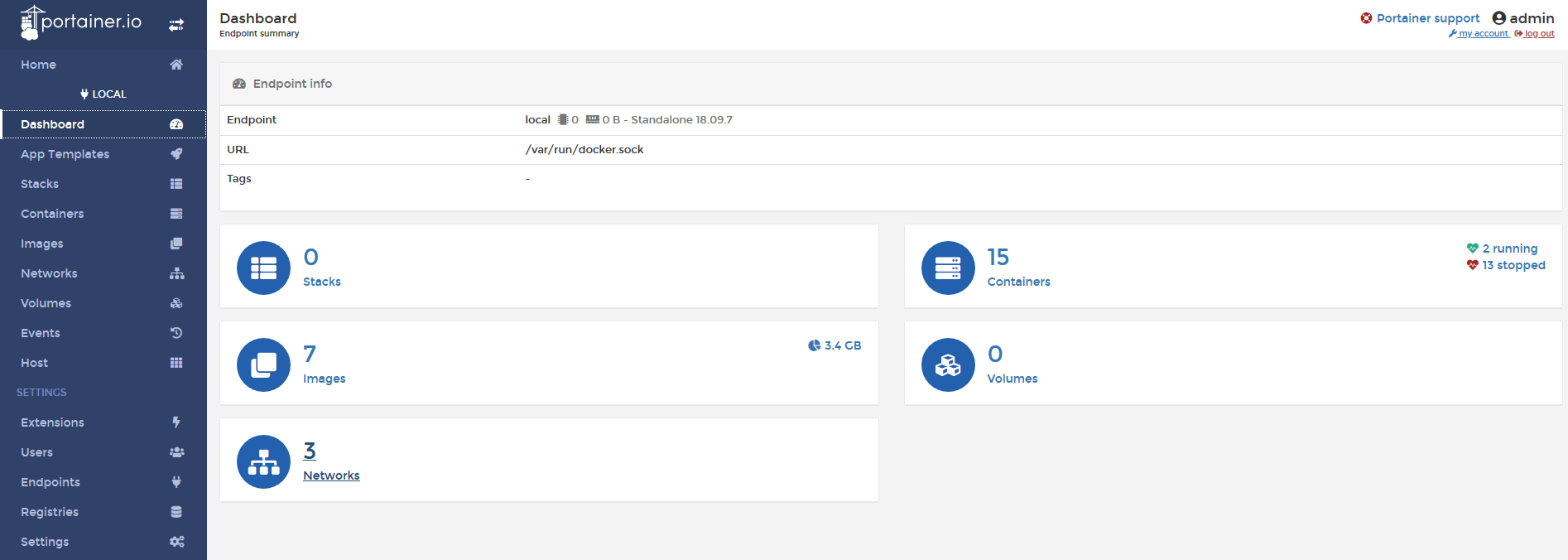The height and width of the screenshot is (560, 1568).
Task: Click the Users group icon
Action: click(x=176, y=452)
